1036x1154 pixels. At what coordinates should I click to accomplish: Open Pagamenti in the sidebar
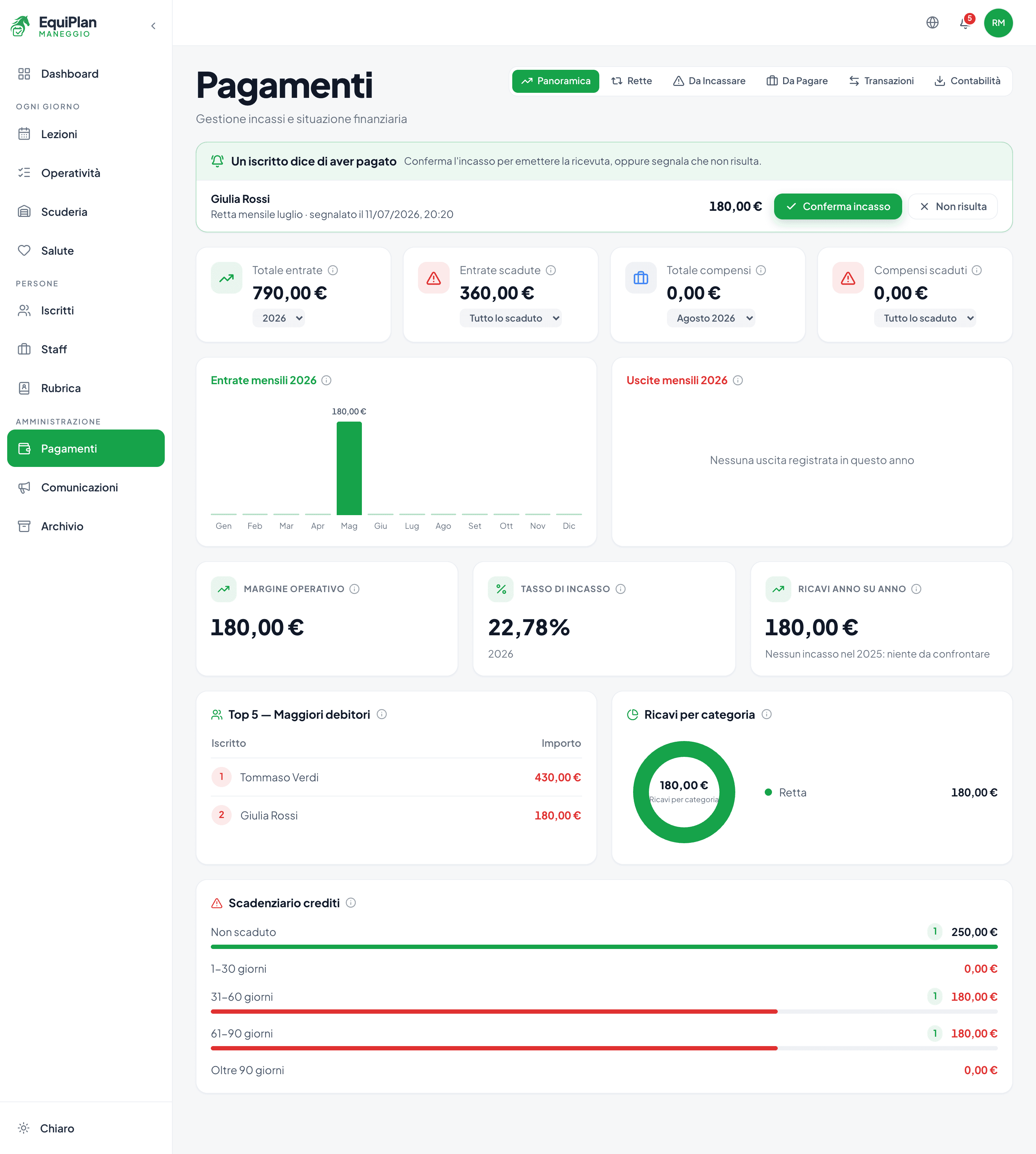coord(86,449)
